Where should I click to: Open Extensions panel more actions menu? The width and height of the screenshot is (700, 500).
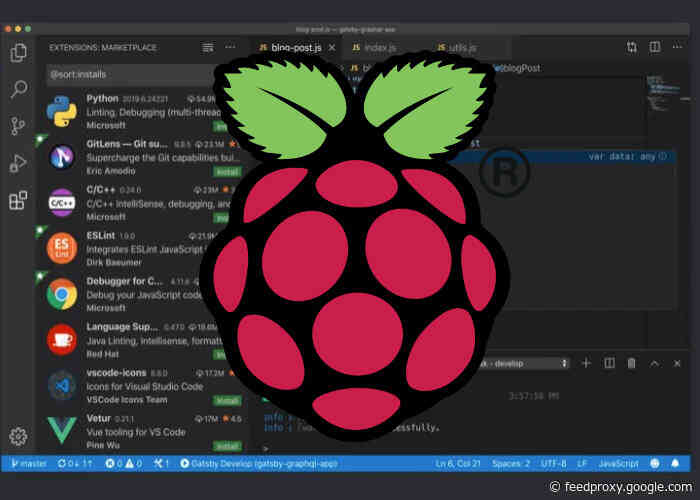click(230, 47)
